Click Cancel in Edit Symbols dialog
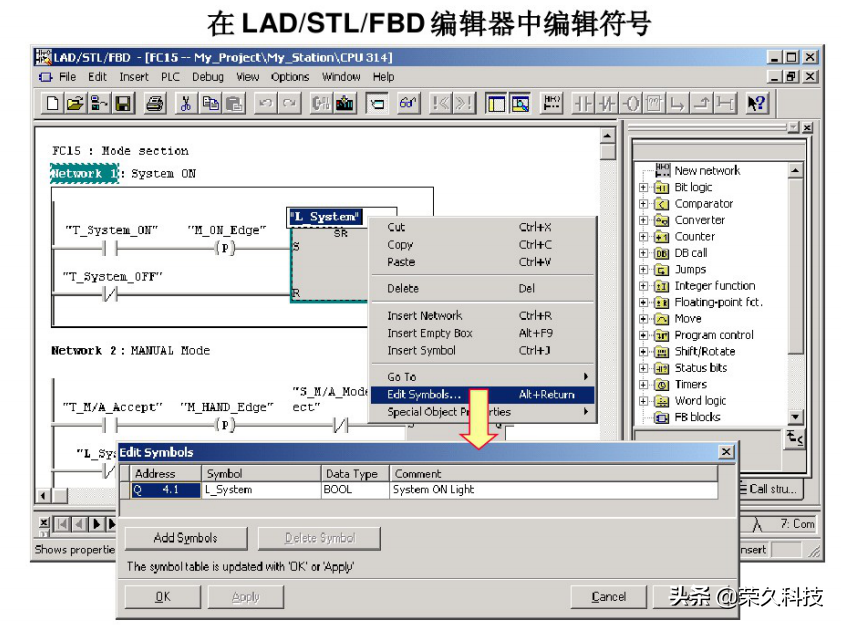 (608, 597)
